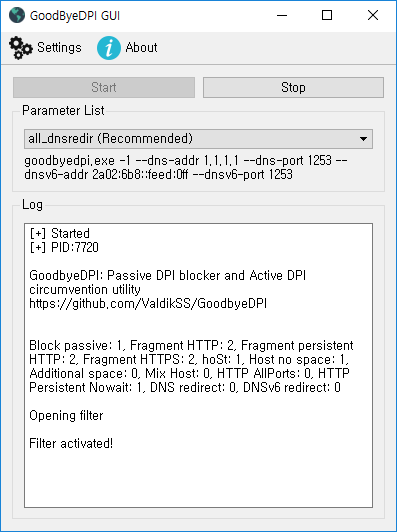Image resolution: width=397 pixels, height=532 pixels.
Task: Click the blue info About icon
Action: pos(109,48)
